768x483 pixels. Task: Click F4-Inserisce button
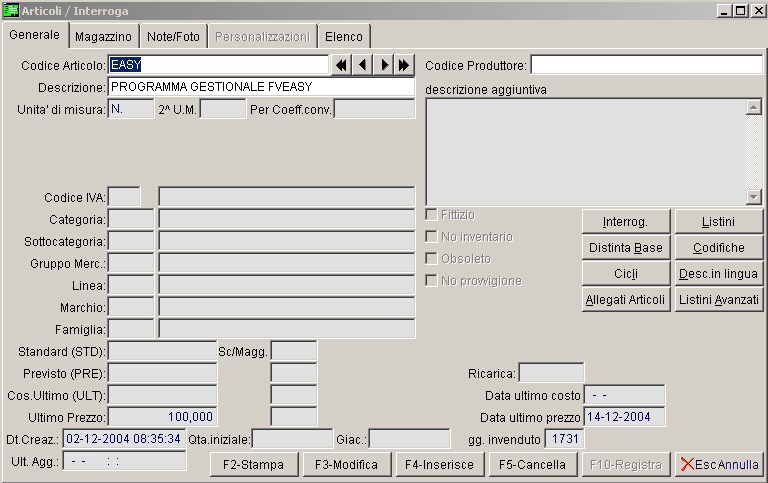coord(439,464)
